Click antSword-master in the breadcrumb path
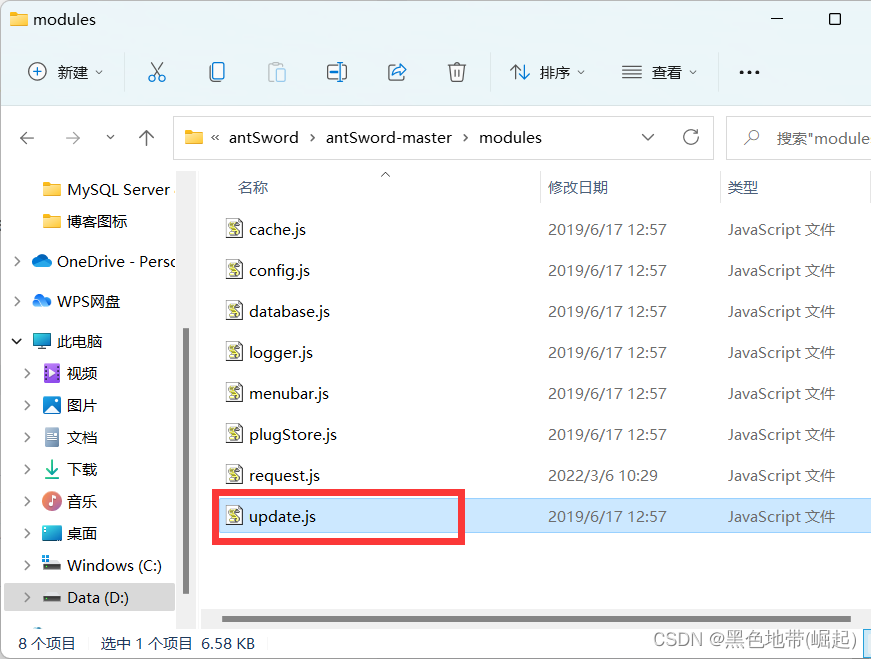 [389, 138]
